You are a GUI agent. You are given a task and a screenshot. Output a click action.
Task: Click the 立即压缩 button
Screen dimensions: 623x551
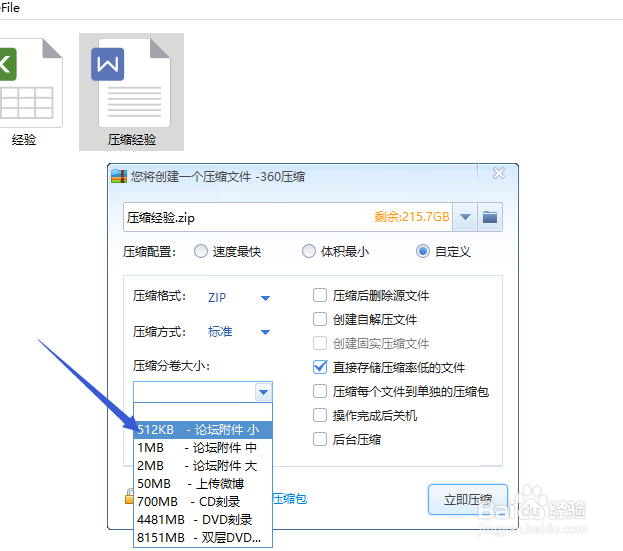point(468,499)
